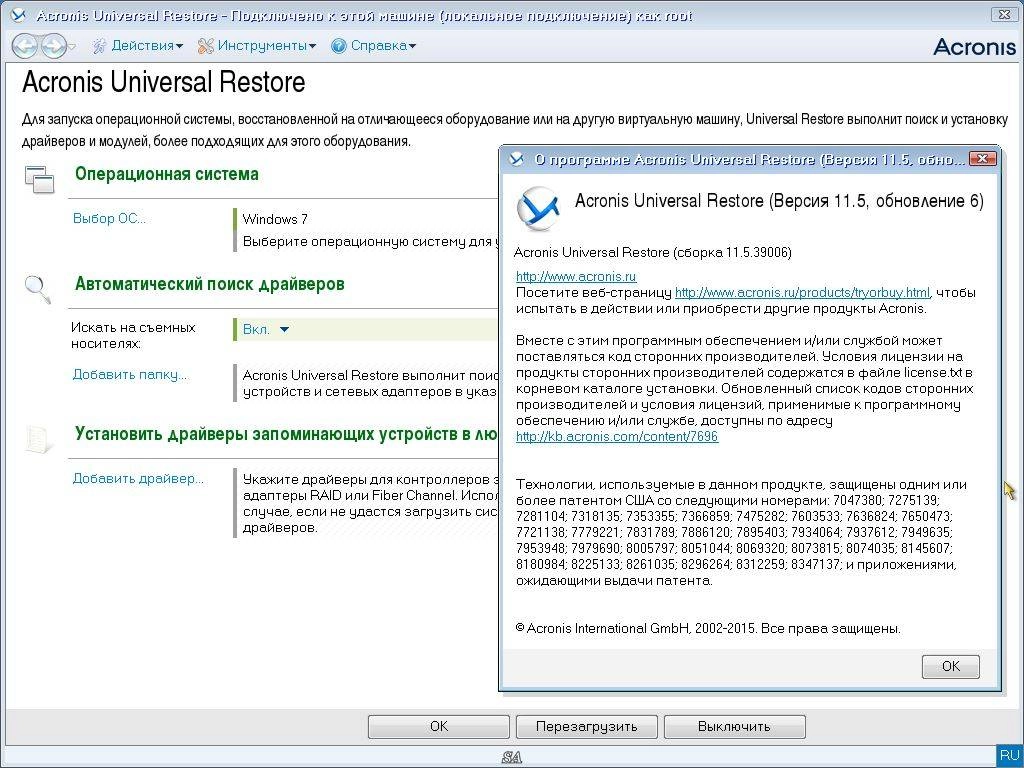Click the Действия gear icon
The image size is (1024, 768).
pos(99,46)
